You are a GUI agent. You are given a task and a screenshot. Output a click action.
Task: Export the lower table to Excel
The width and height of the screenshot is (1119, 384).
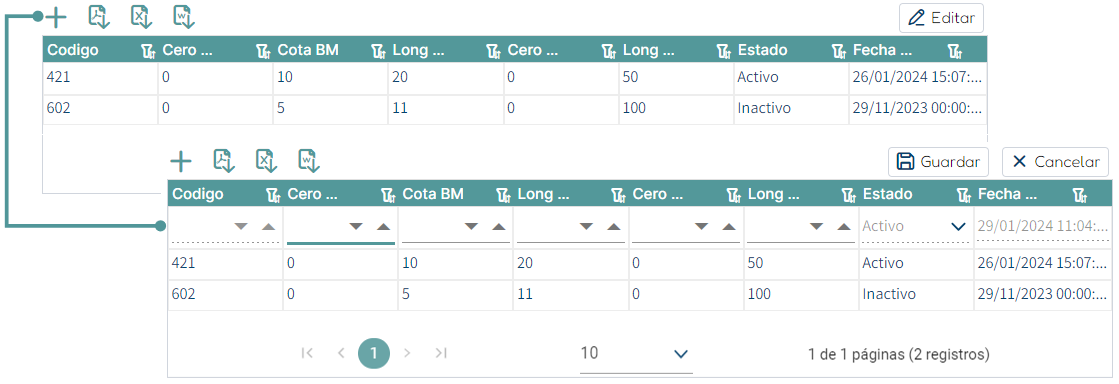(x=267, y=161)
